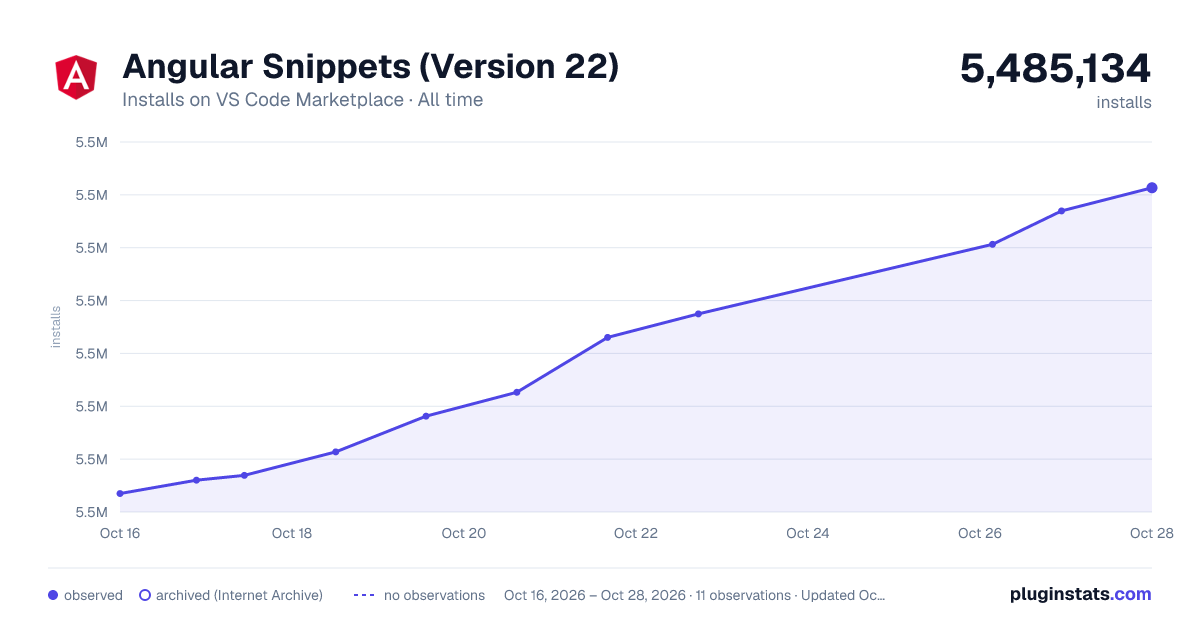Click the 'installs' label under the total
This screenshot has height=630, width=1200.
(x=1124, y=102)
